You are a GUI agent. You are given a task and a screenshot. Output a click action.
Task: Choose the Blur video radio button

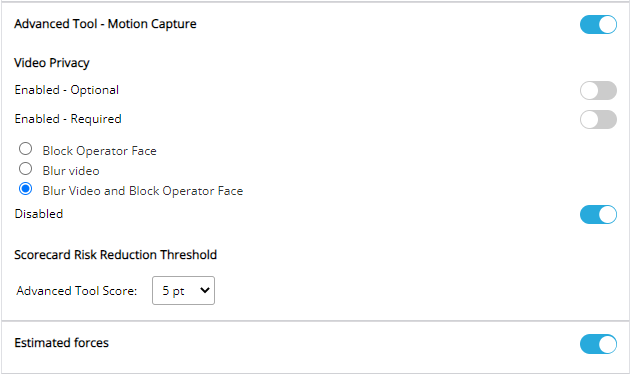pyautogui.click(x=25, y=169)
